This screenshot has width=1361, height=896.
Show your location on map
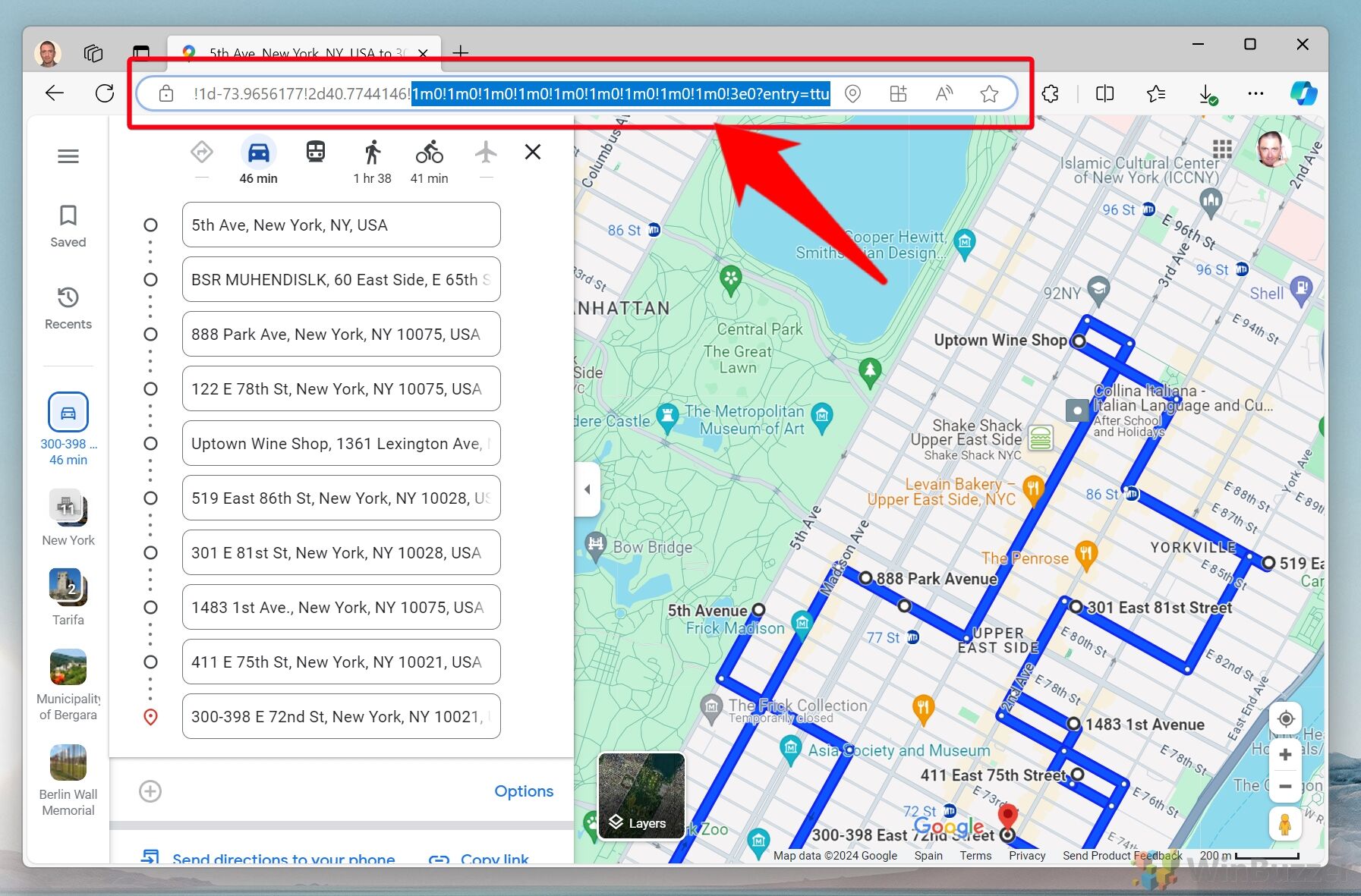(x=1285, y=718)
